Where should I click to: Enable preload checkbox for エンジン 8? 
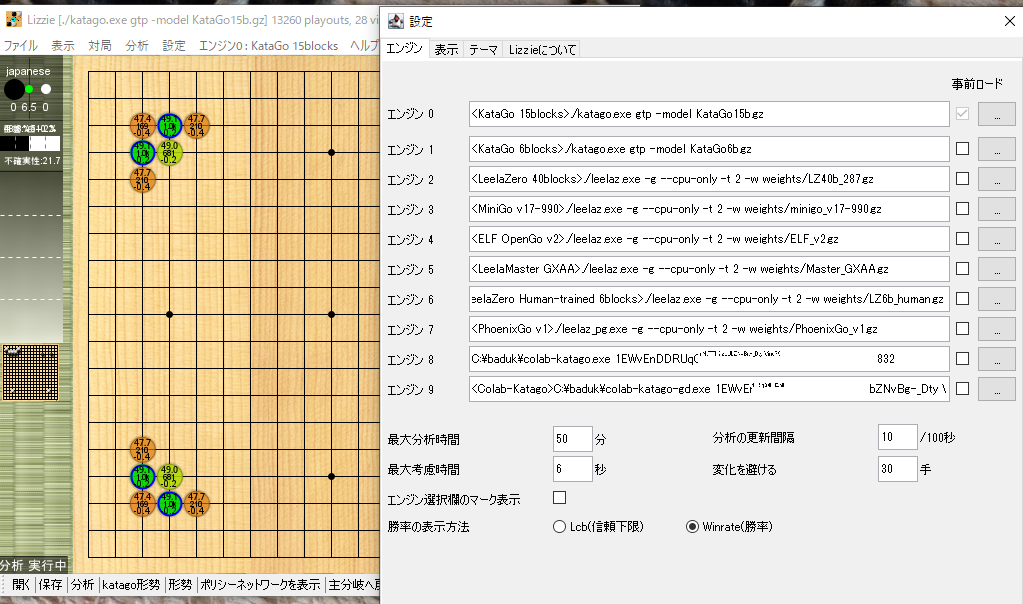[x=962, y=359]
